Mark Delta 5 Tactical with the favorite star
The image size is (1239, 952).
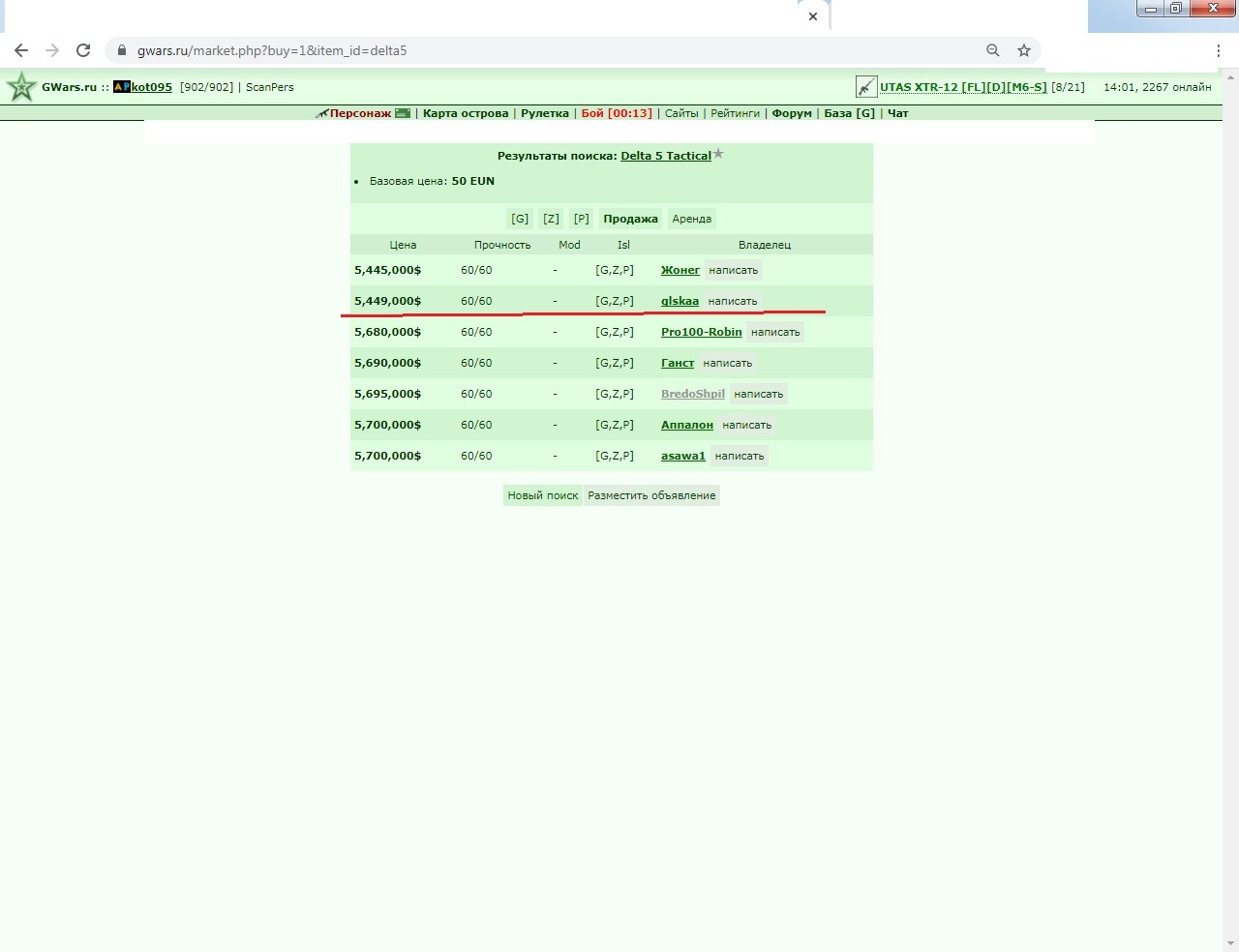click(x=718, y=154)
